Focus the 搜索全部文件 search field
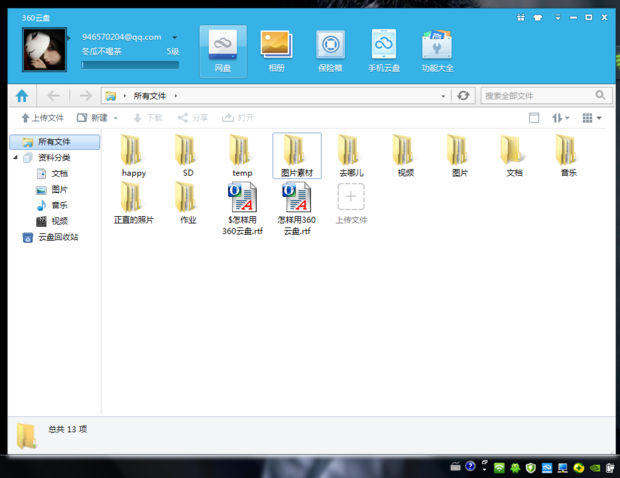The height and width of the screenshot is (478, 620). (x=538, y=96)
